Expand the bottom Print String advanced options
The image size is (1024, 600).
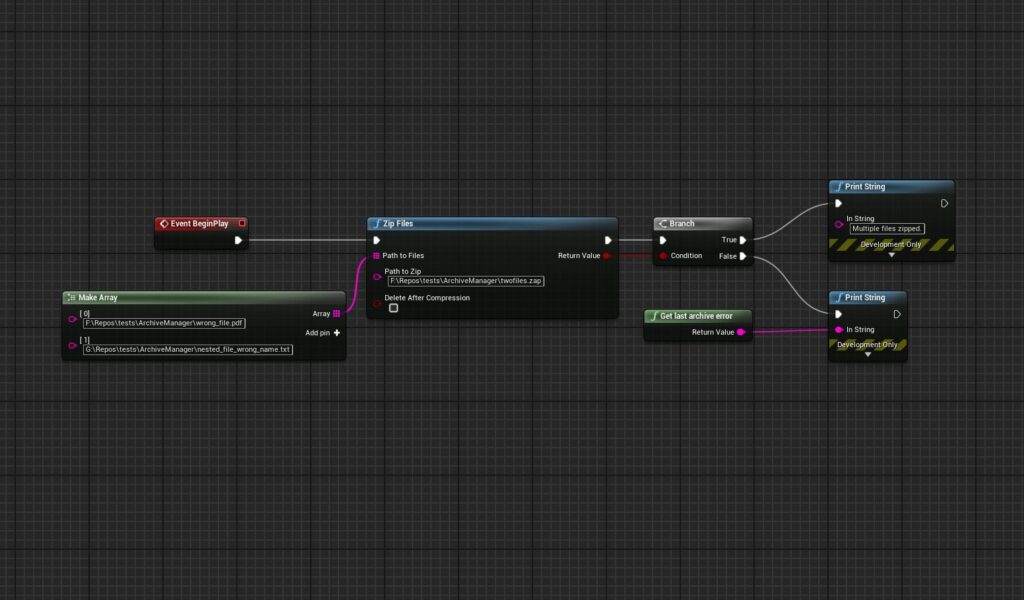pos(868,355)
